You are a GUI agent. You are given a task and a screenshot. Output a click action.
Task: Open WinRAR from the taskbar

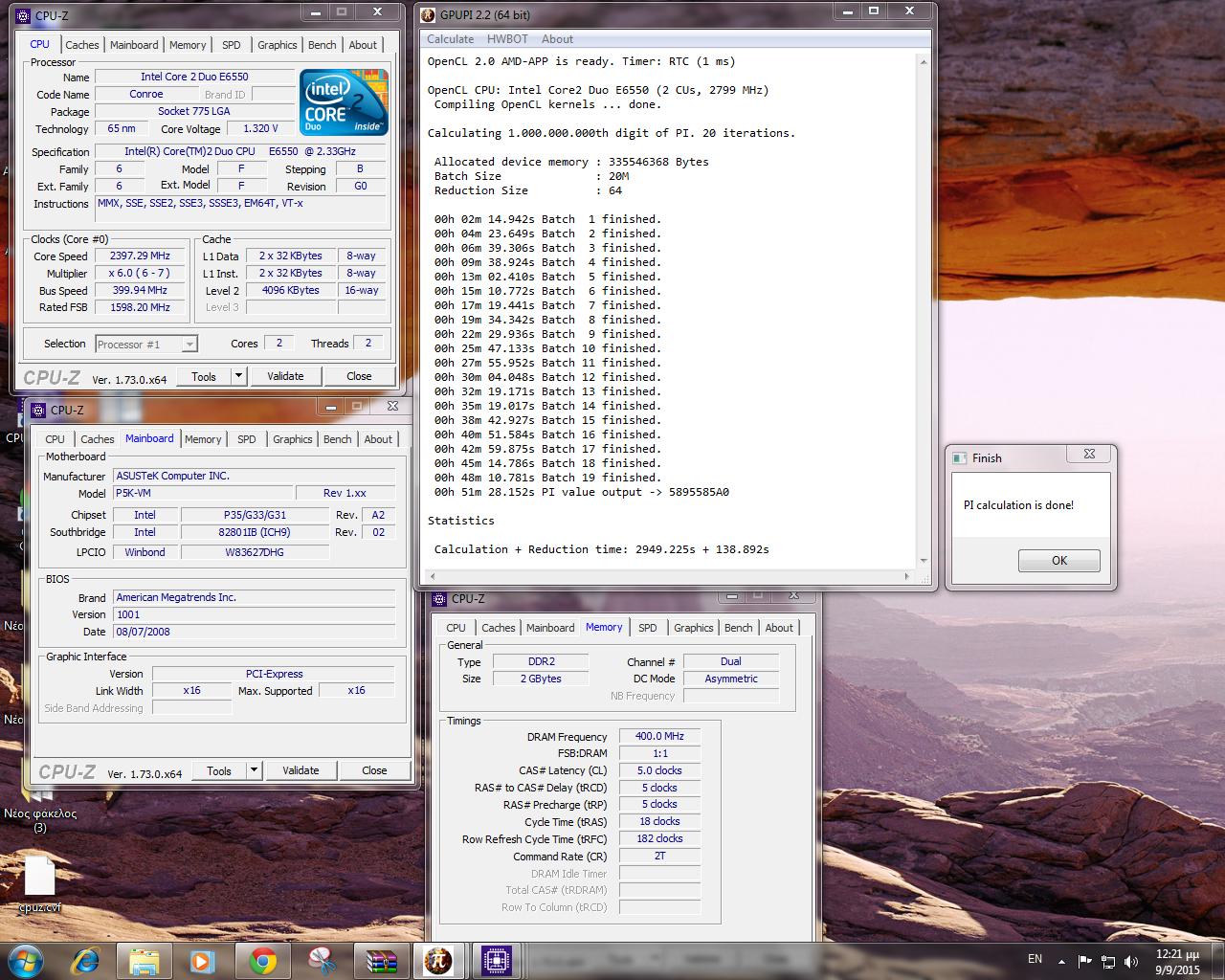click(381, 960)
